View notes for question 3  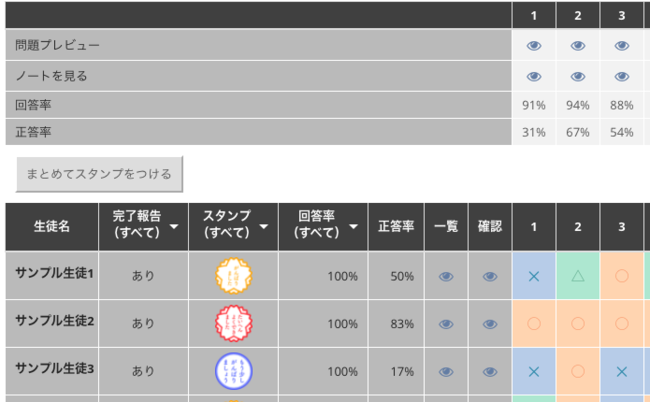[x=621, y=76]
